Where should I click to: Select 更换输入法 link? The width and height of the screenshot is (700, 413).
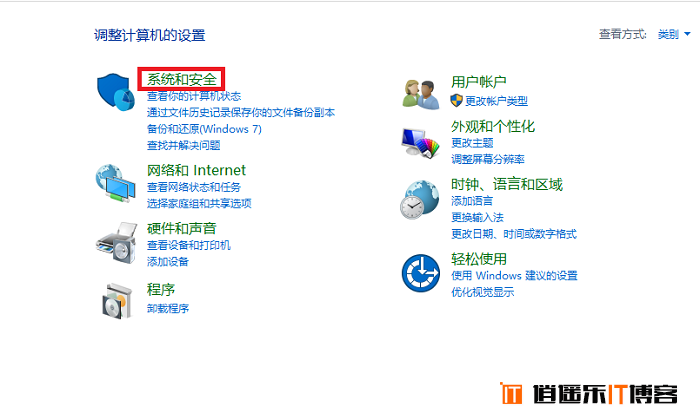(x=477, y=217)
